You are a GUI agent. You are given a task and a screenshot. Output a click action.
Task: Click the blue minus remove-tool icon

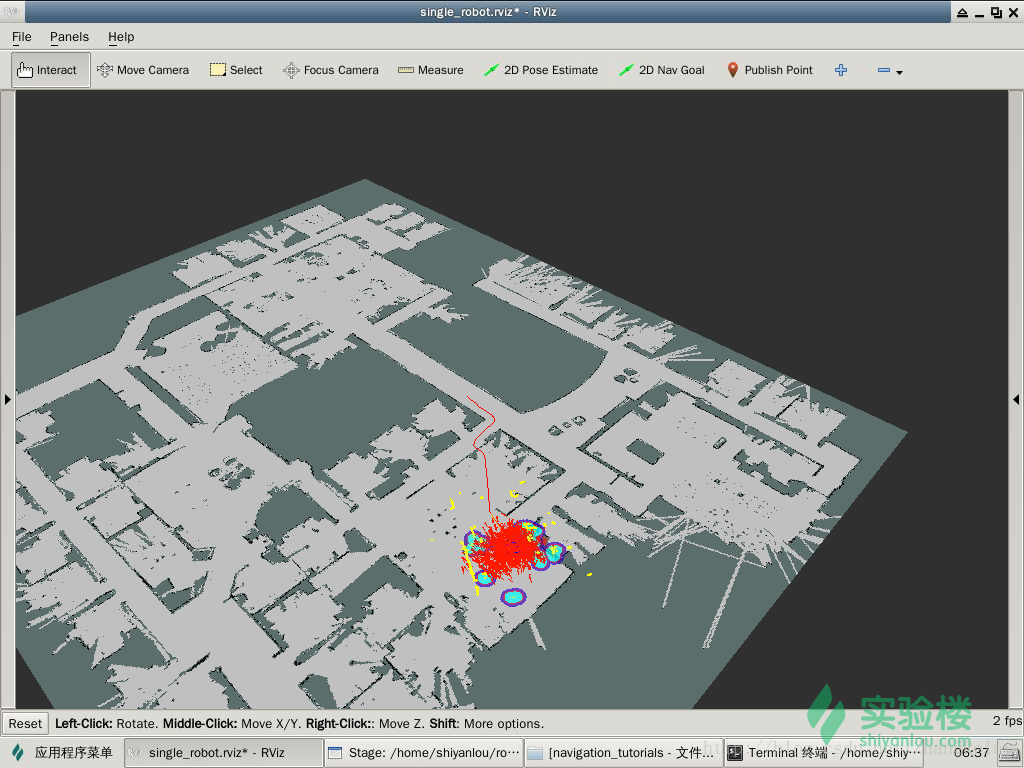884,70
